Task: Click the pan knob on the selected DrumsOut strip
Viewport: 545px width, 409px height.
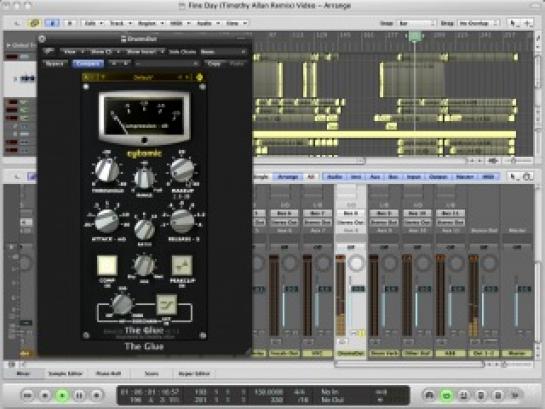Action: click(x=356, y=263)
